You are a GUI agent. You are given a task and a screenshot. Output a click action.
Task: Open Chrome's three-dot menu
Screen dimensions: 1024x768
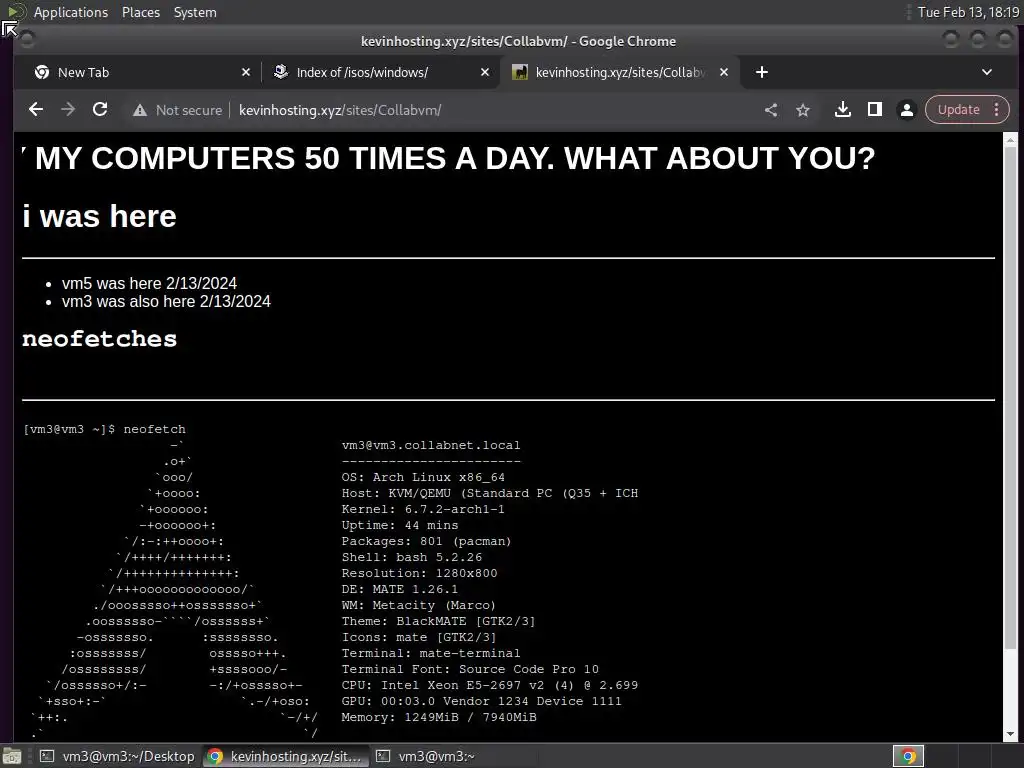[997, 110]
